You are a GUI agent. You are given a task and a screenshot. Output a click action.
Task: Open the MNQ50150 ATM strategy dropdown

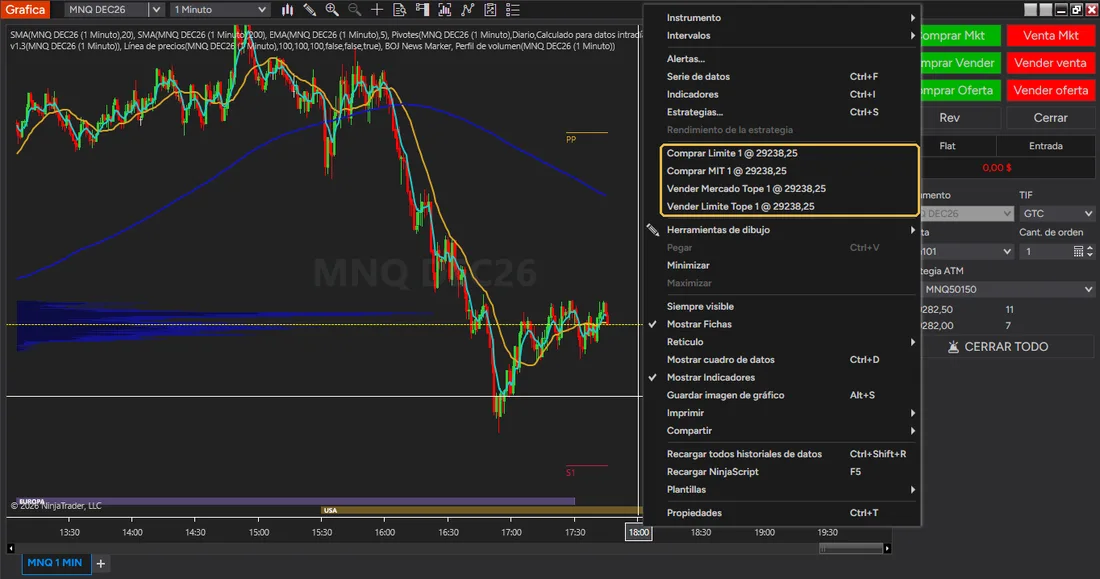pos(1007,289)
